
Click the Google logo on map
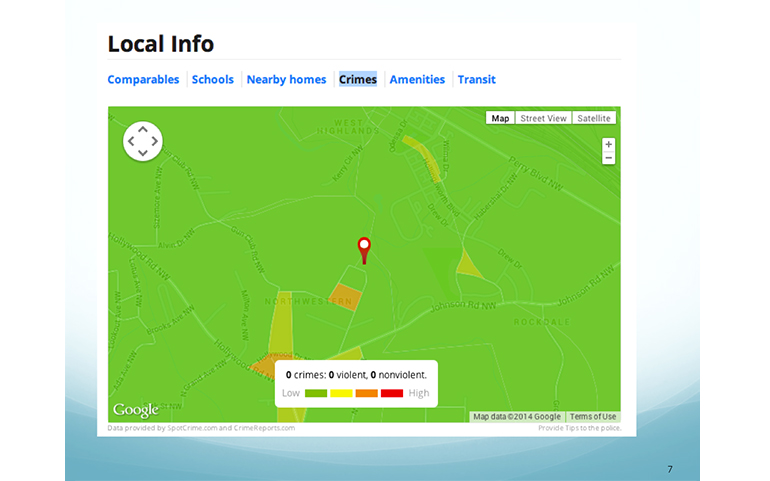pyautogui.click(x=135, y=410)
